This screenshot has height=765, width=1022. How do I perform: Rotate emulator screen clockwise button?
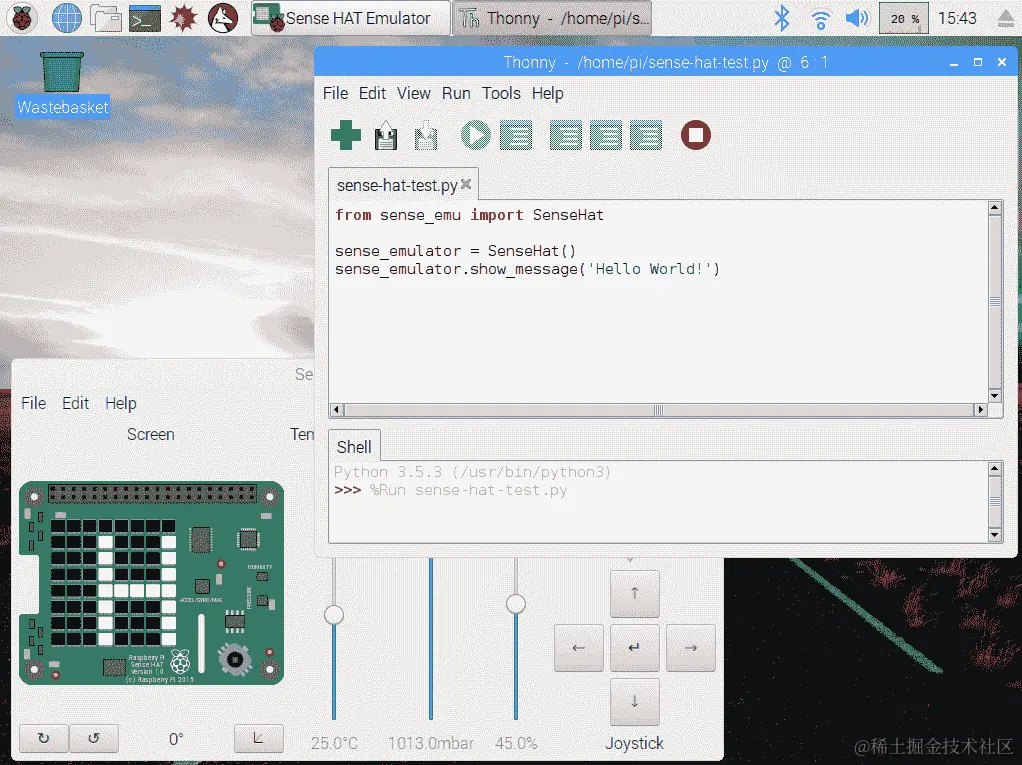point(44,738)
